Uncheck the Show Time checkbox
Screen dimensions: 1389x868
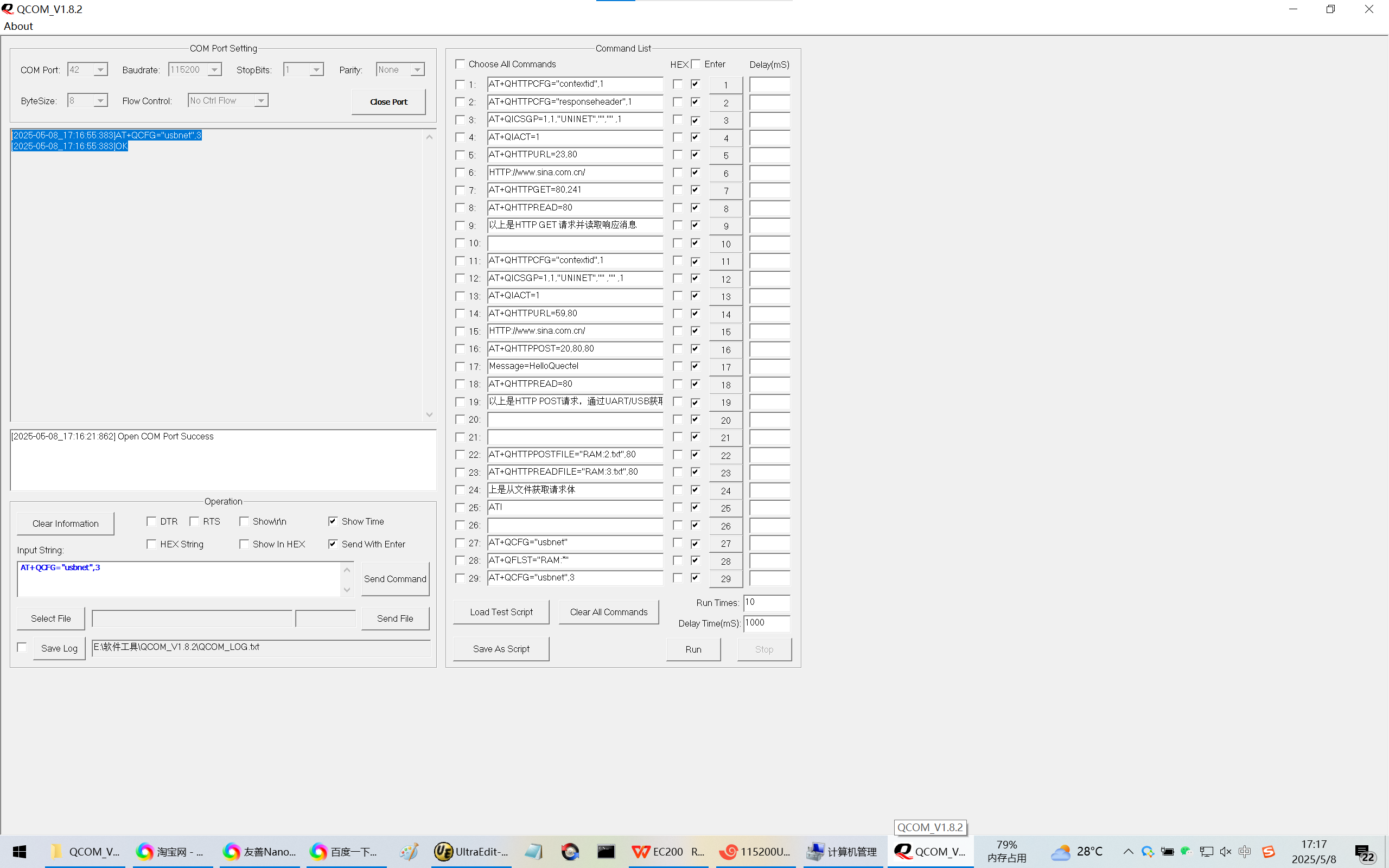(x=333, y=521)
